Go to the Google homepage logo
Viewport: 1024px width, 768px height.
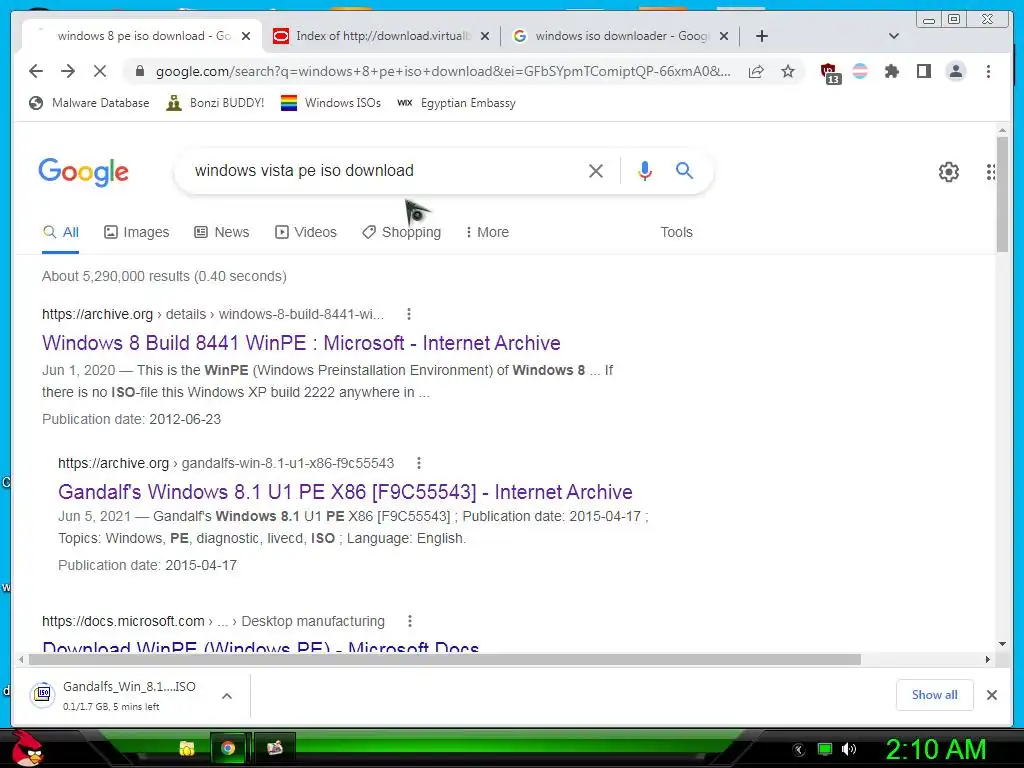[x=84, y=172]
